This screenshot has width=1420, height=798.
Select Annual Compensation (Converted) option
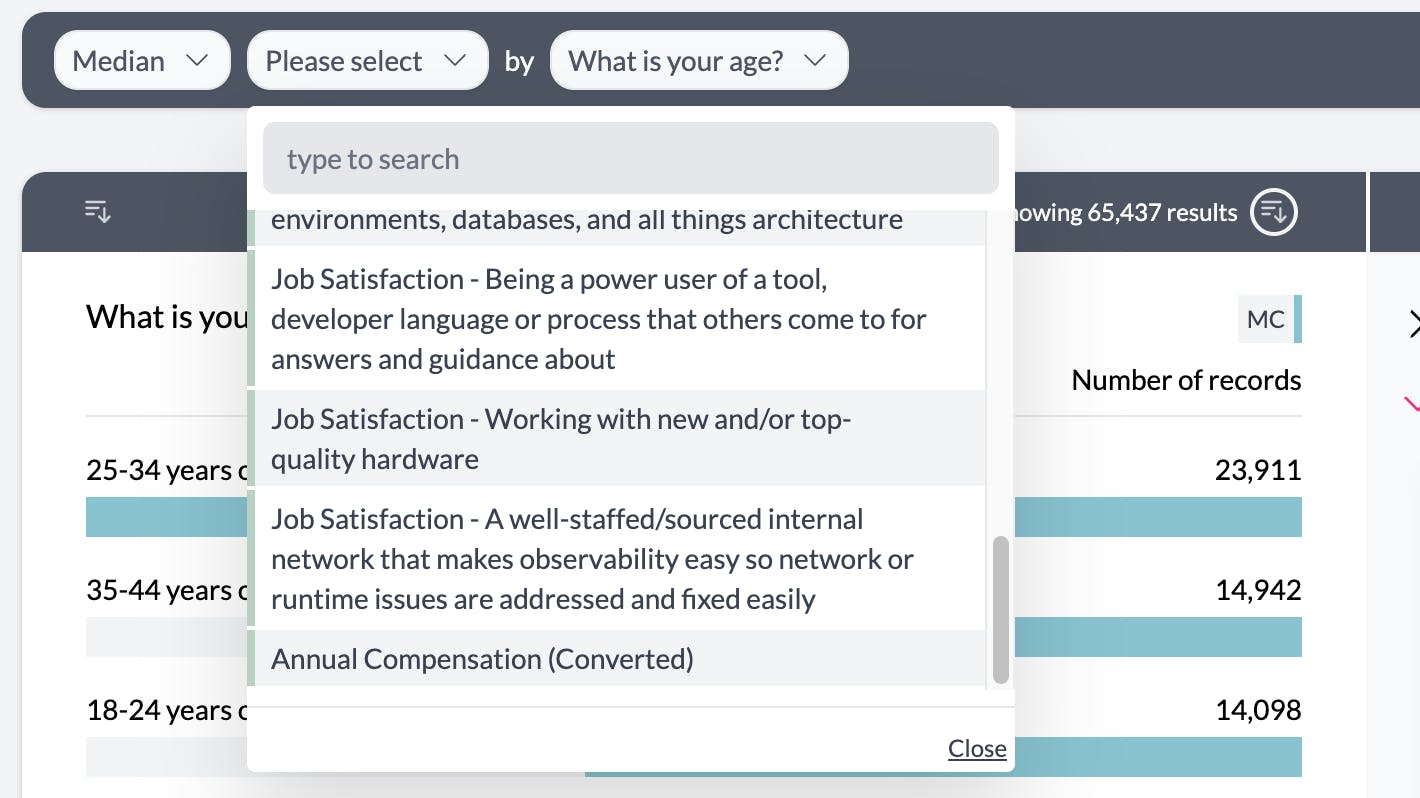pos(482,659)
